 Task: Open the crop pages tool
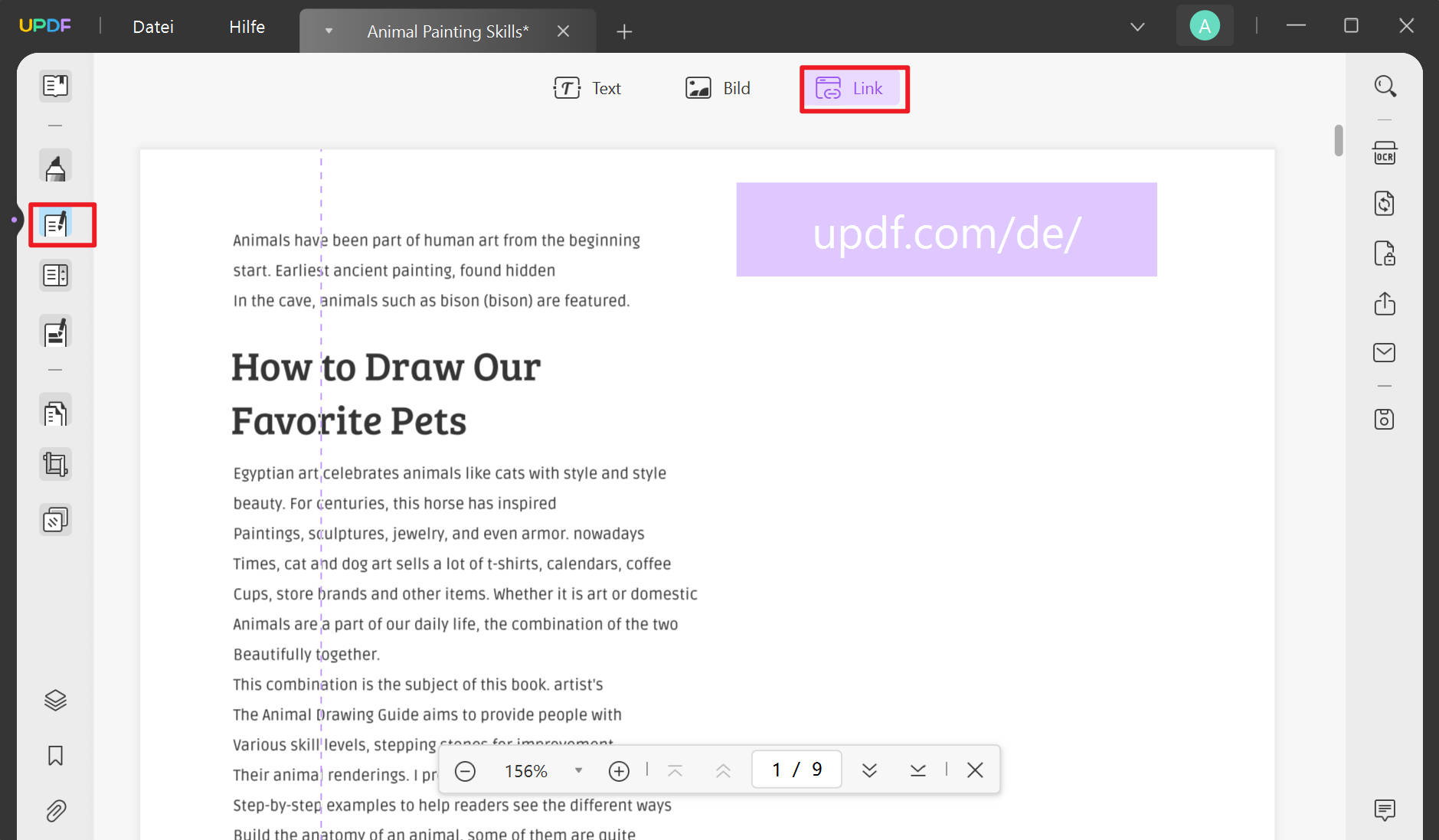pos(54,464)
